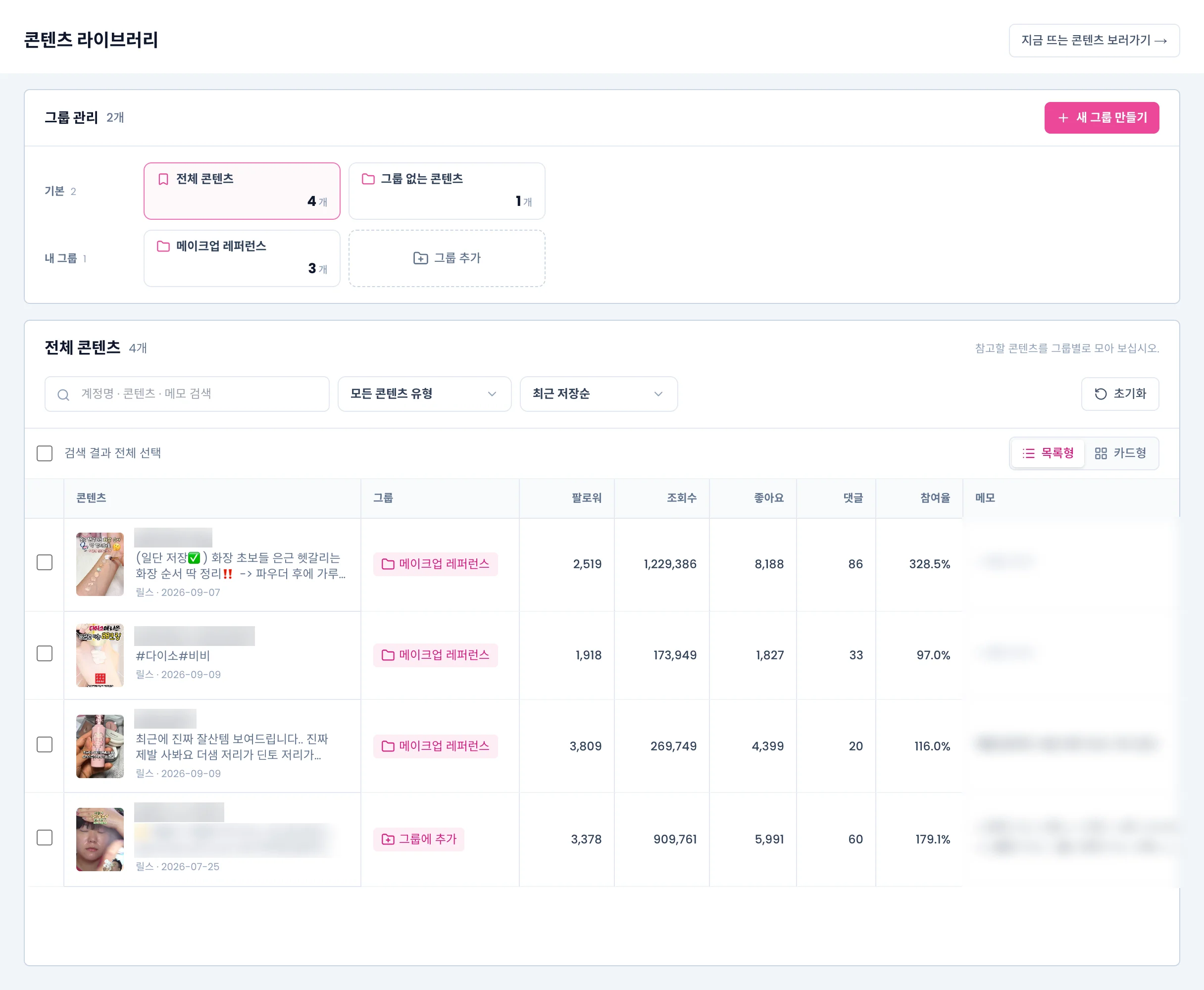
Task: Open the 메이크업 레퍼런스 group card
Action: [242, 258]
